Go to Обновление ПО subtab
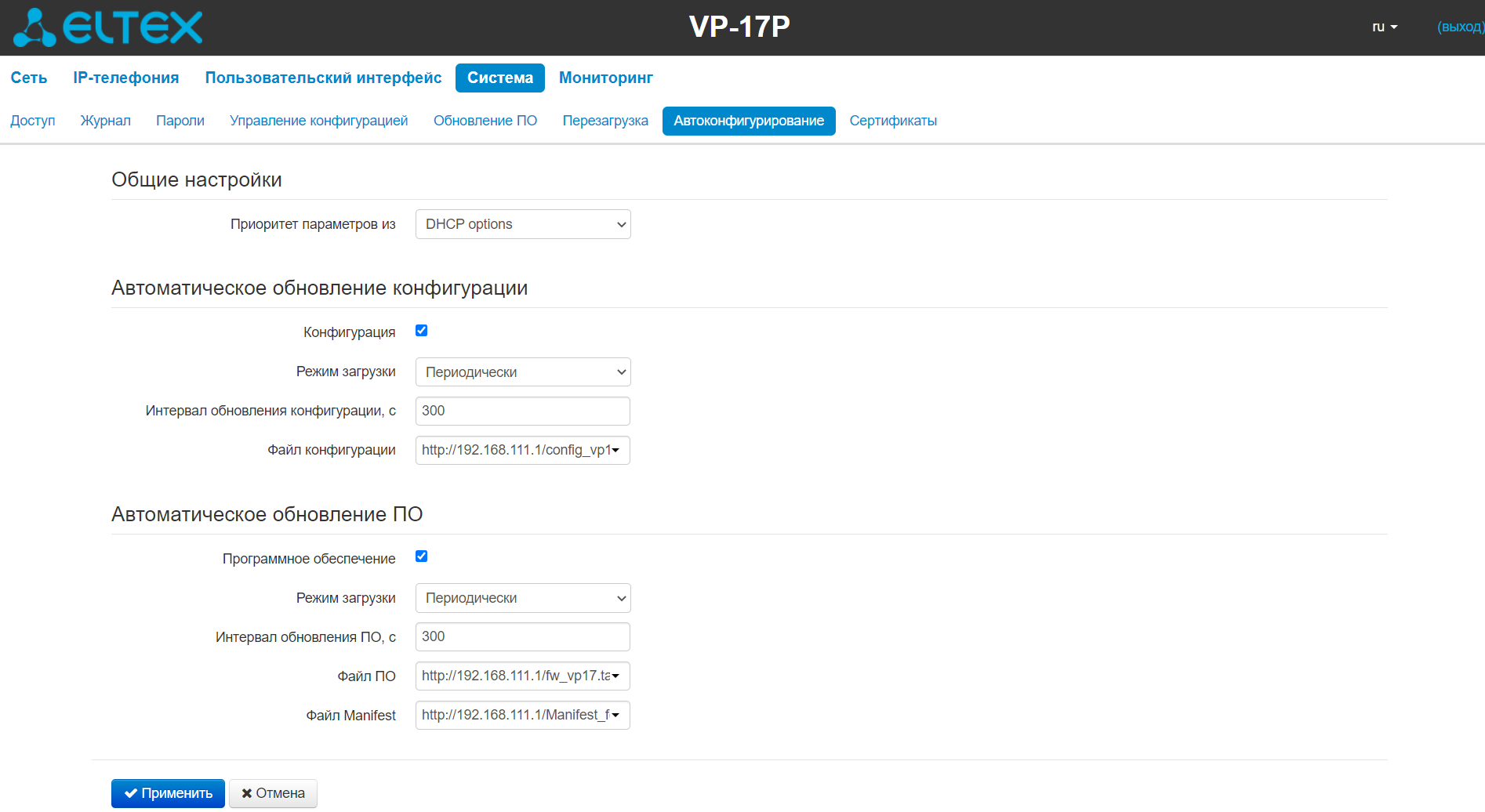This screenshot has height=812, width=1485. pos(485,121)
